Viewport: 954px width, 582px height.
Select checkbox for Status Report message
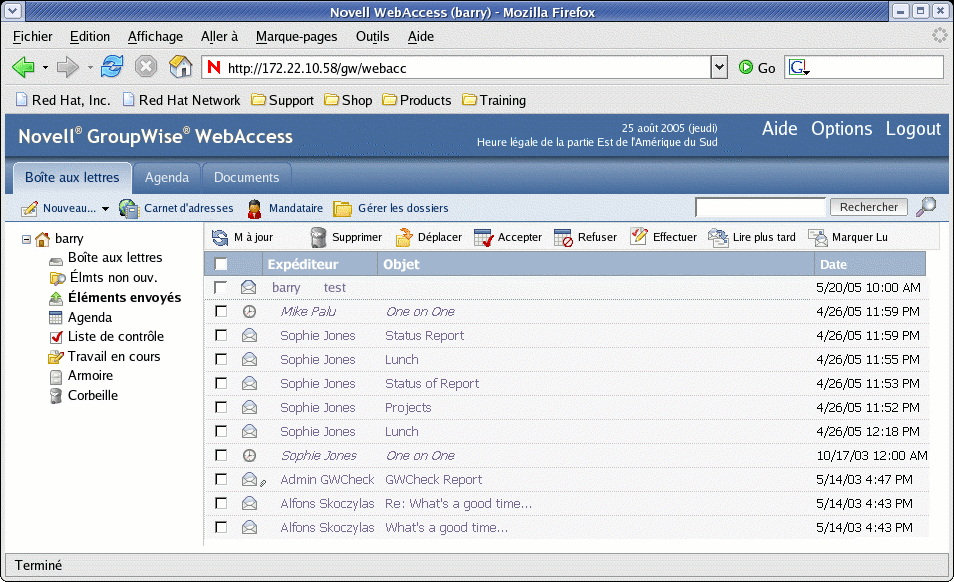click(x=221, y=335)
